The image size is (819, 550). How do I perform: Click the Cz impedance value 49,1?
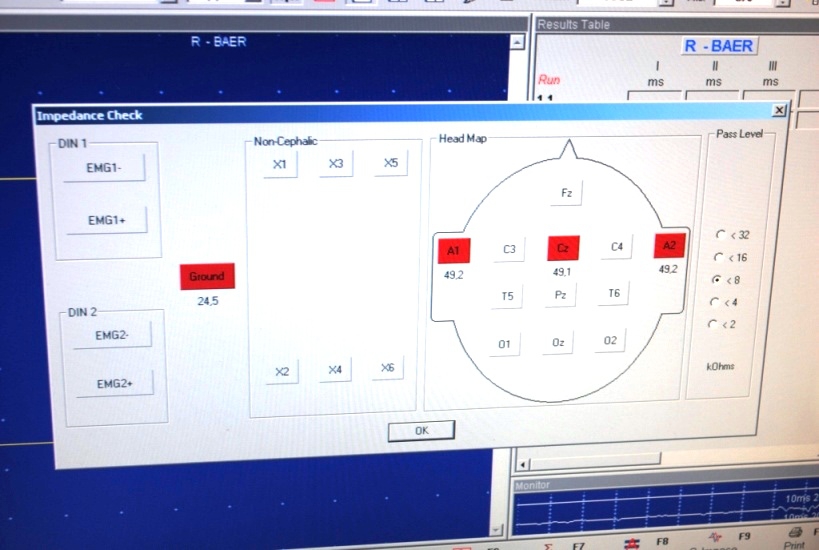coord(562,272)
